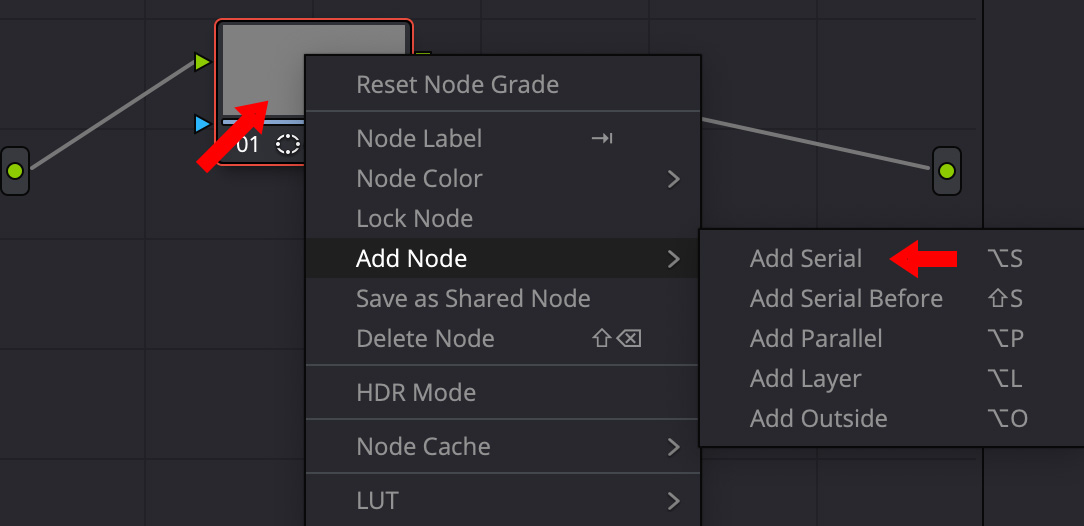Click Lock Node option

tap(414, 219)
